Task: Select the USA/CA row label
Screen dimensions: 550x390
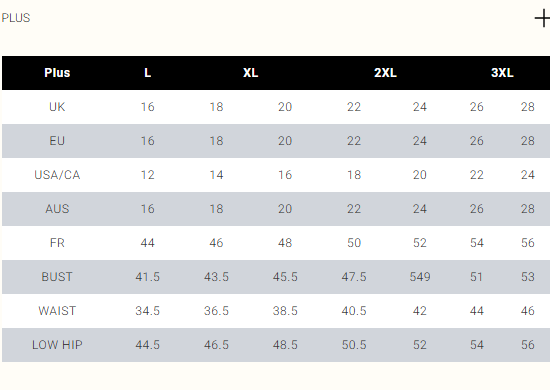Action: coord(57,175)
